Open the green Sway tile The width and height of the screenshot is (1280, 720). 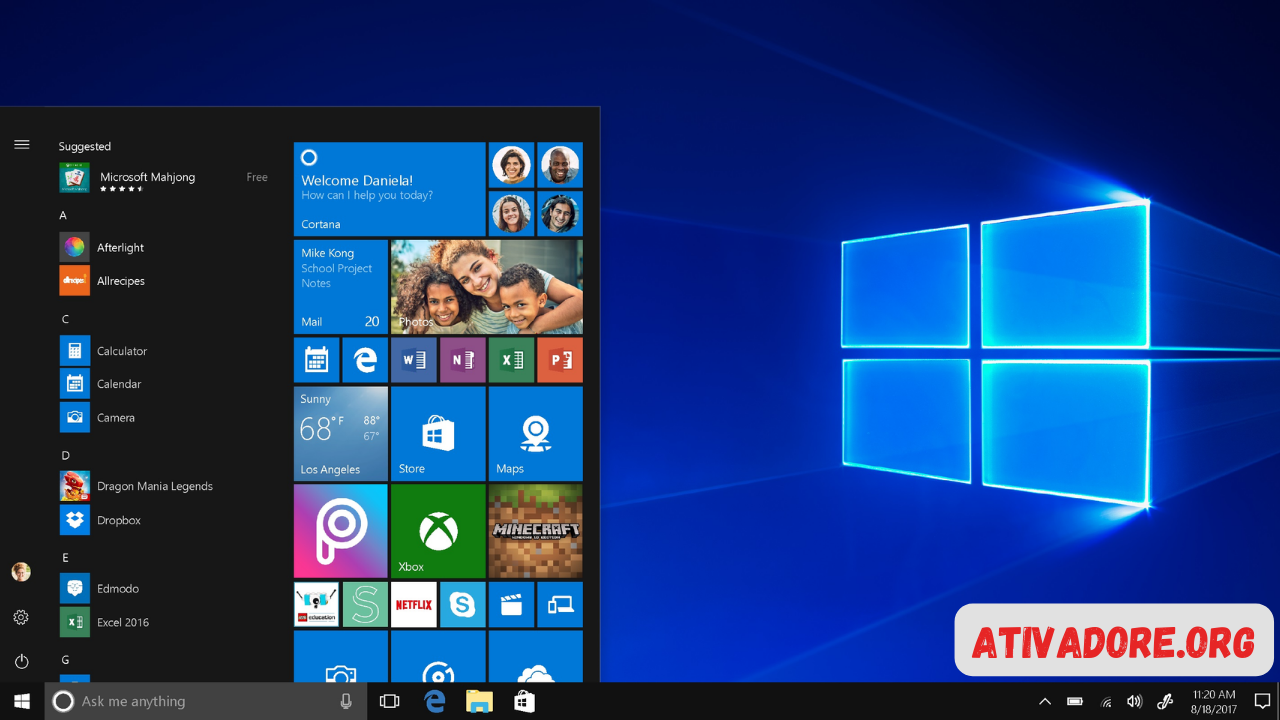[365, 604]
